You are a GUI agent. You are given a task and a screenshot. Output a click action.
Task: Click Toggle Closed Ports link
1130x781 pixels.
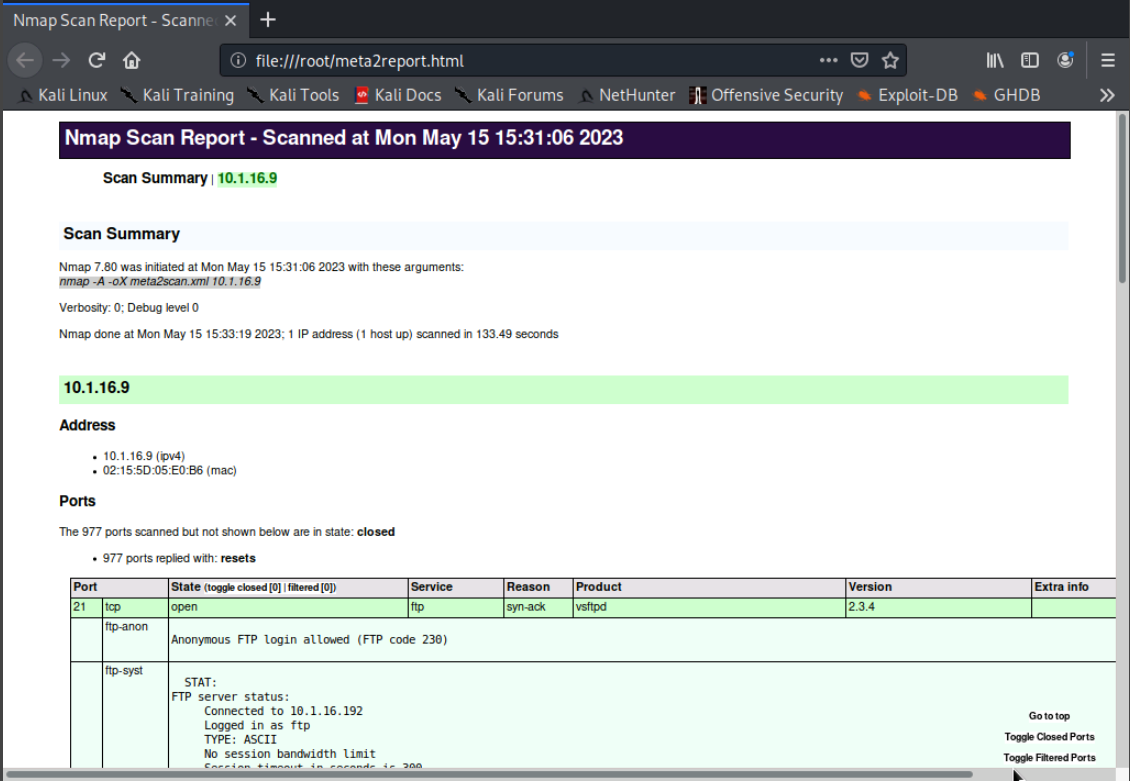(1049, 737)
